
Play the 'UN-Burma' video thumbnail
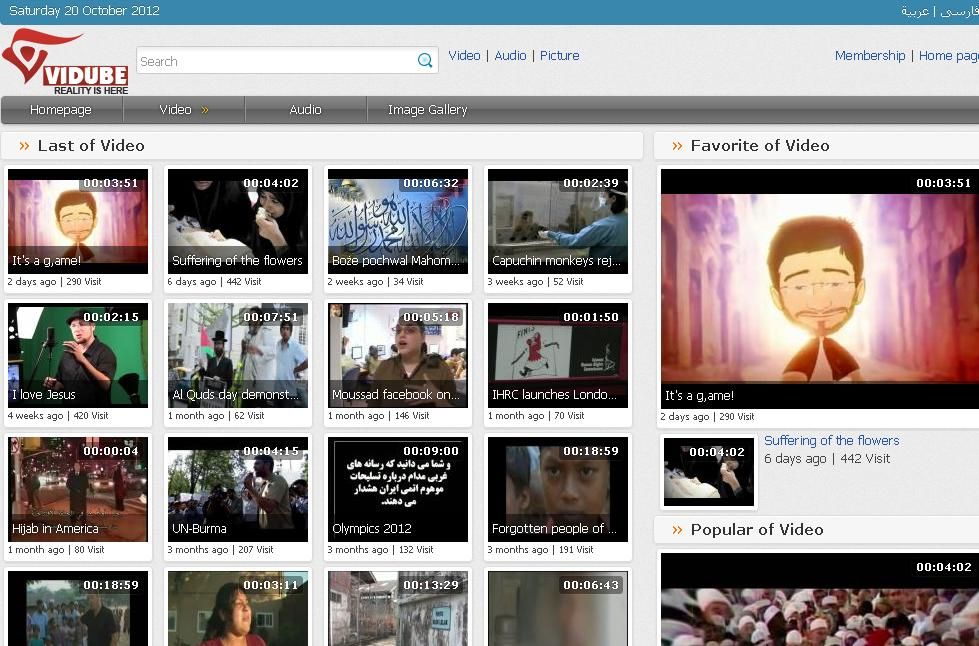click(238, 488)
